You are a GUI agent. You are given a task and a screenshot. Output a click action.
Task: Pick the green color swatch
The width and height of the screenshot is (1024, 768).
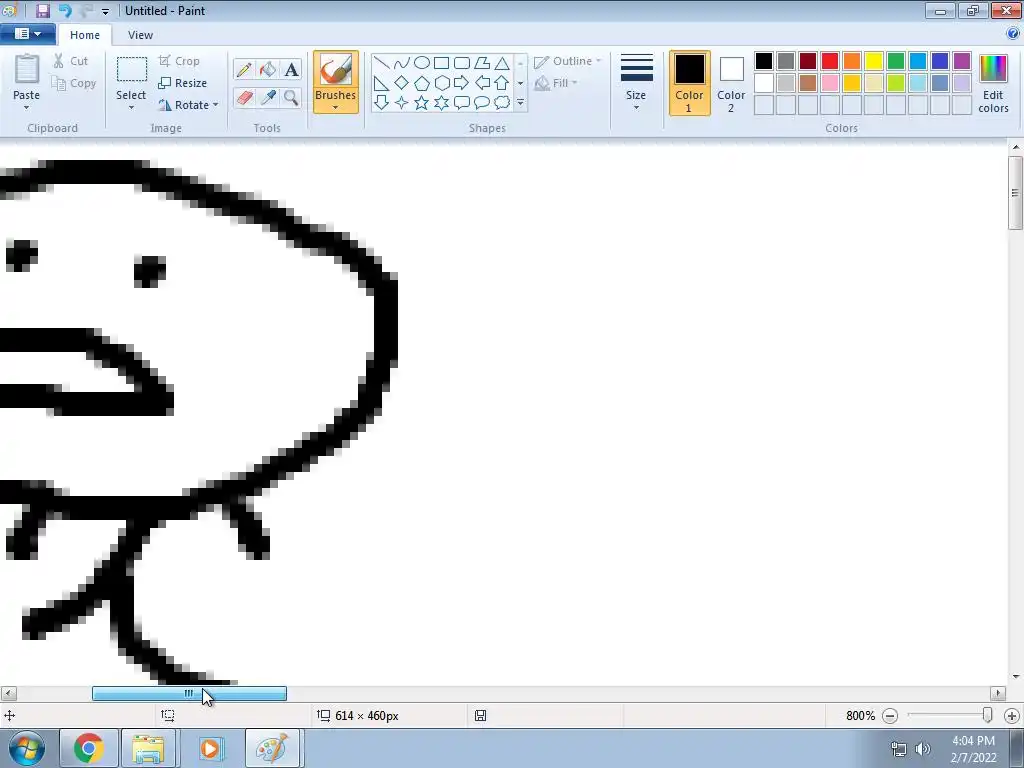pyautogui.click(x=896, y=61)
